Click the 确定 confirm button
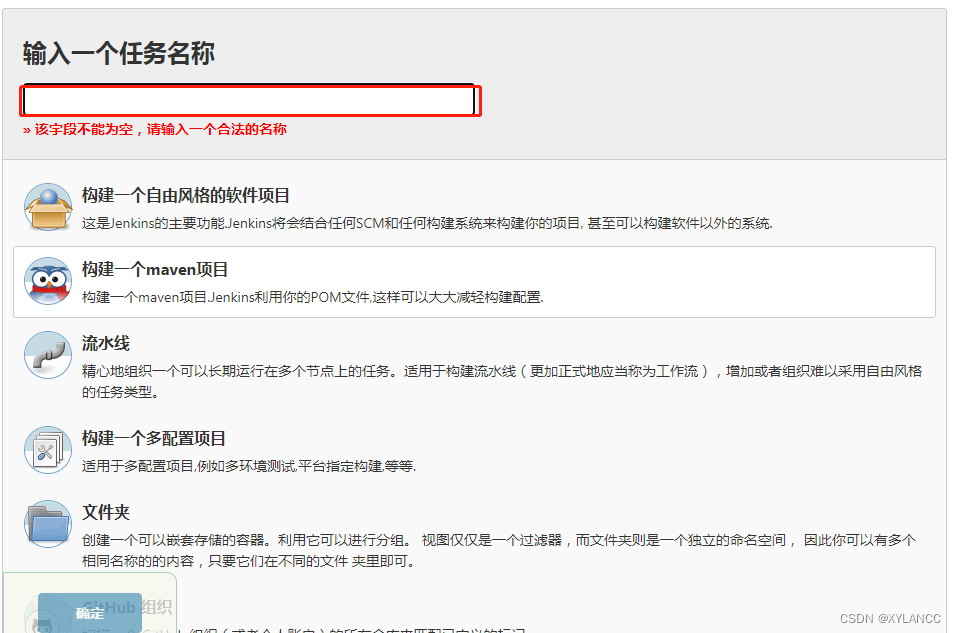The image size is (956, 633). tap(90, 613)
